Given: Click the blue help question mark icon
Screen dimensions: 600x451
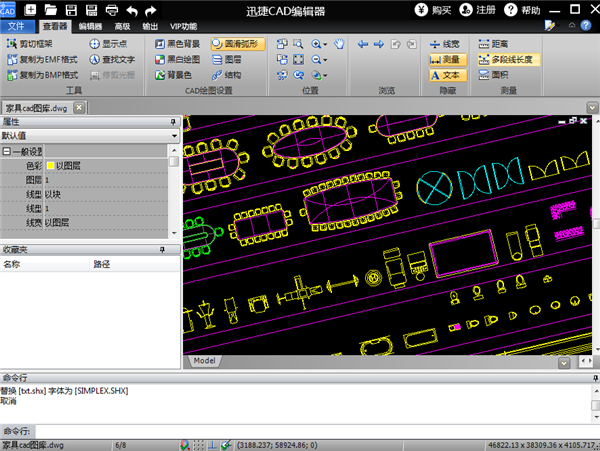Looking at the screenshot, I should (x=586, y=26).
